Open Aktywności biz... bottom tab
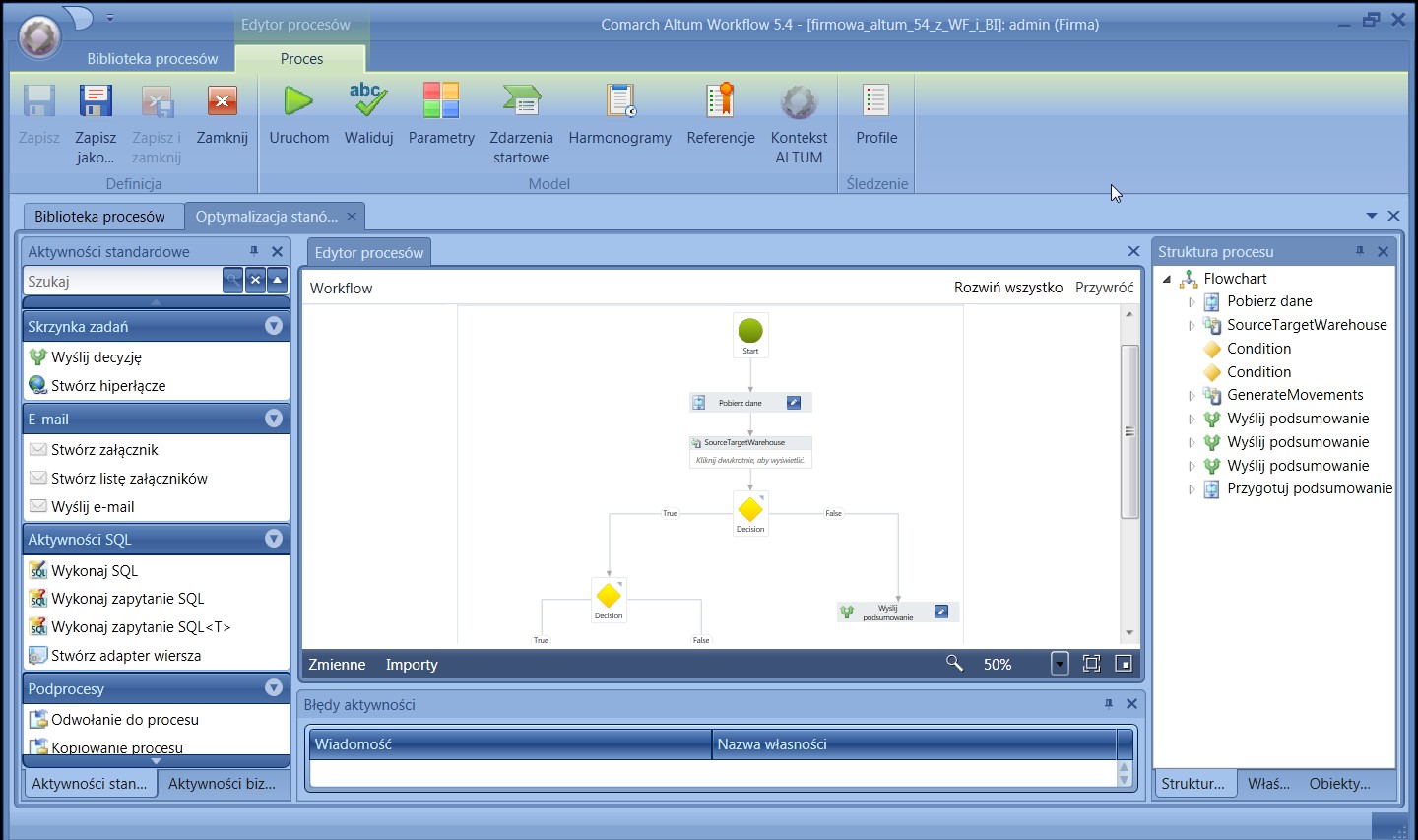Image resolution: width=1418 pixels, height=840 pixels. pos(222,783)
